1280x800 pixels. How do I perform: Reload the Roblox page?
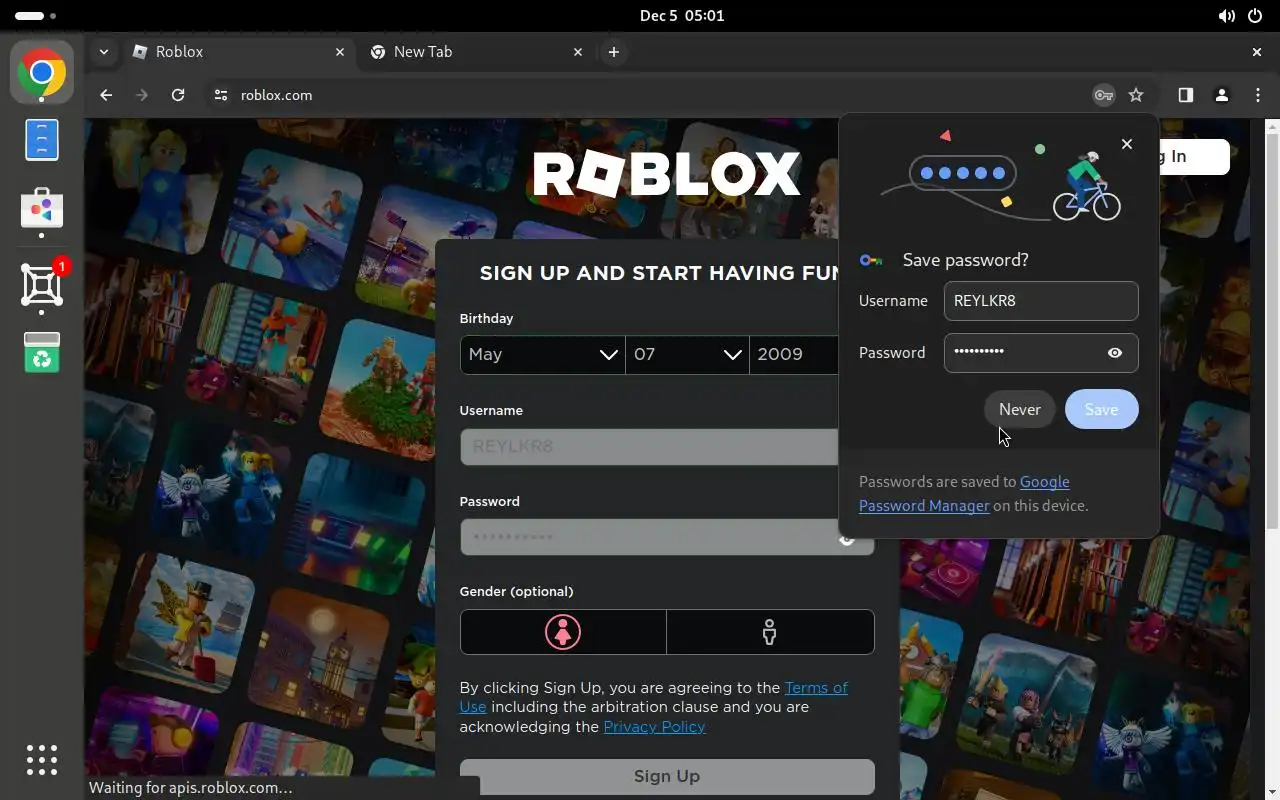(x=178, y=95)
